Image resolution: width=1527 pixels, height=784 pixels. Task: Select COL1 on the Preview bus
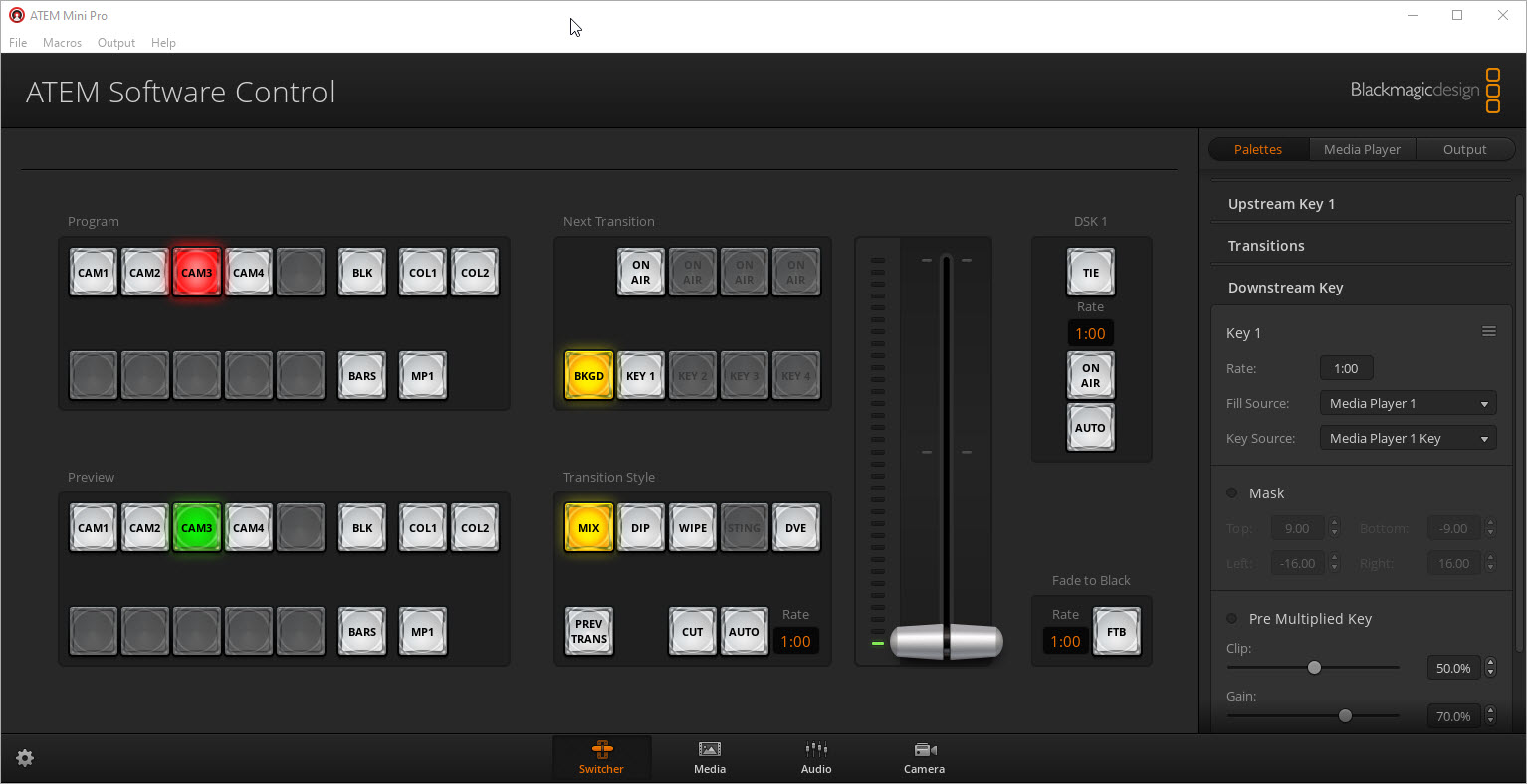point(423,528)
